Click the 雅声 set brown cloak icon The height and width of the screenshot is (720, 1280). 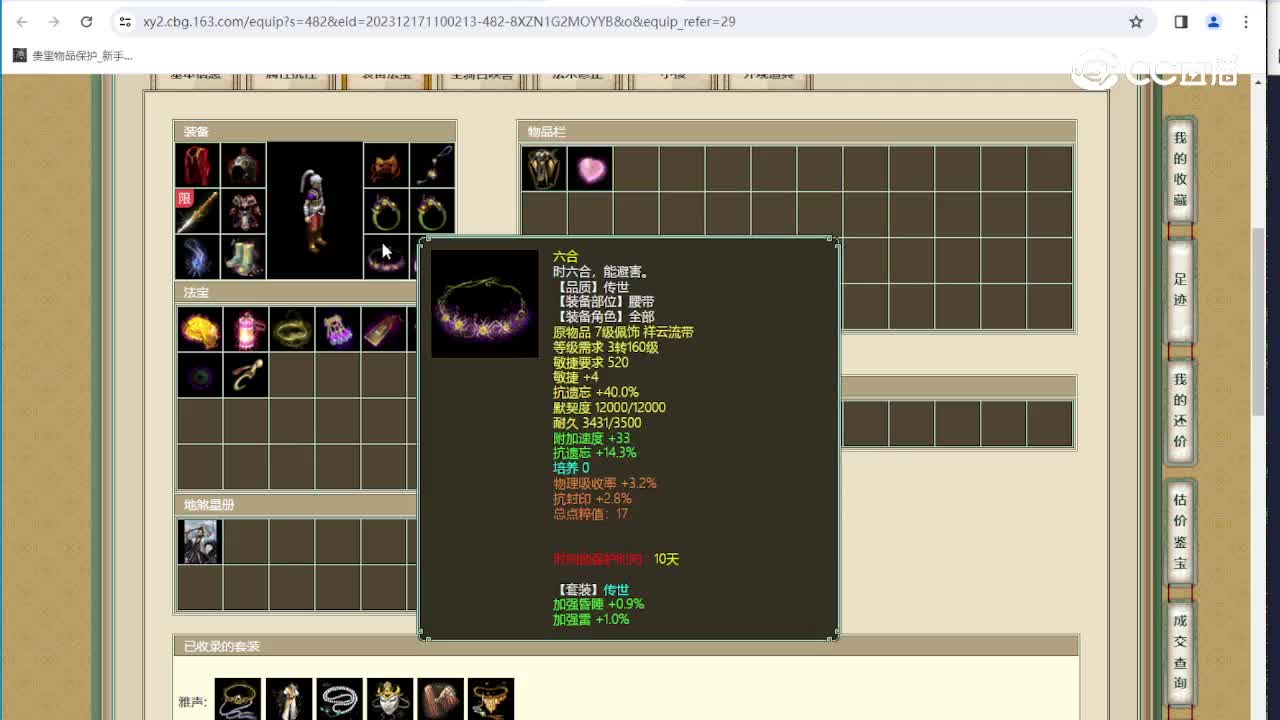(x=440, y=700)
